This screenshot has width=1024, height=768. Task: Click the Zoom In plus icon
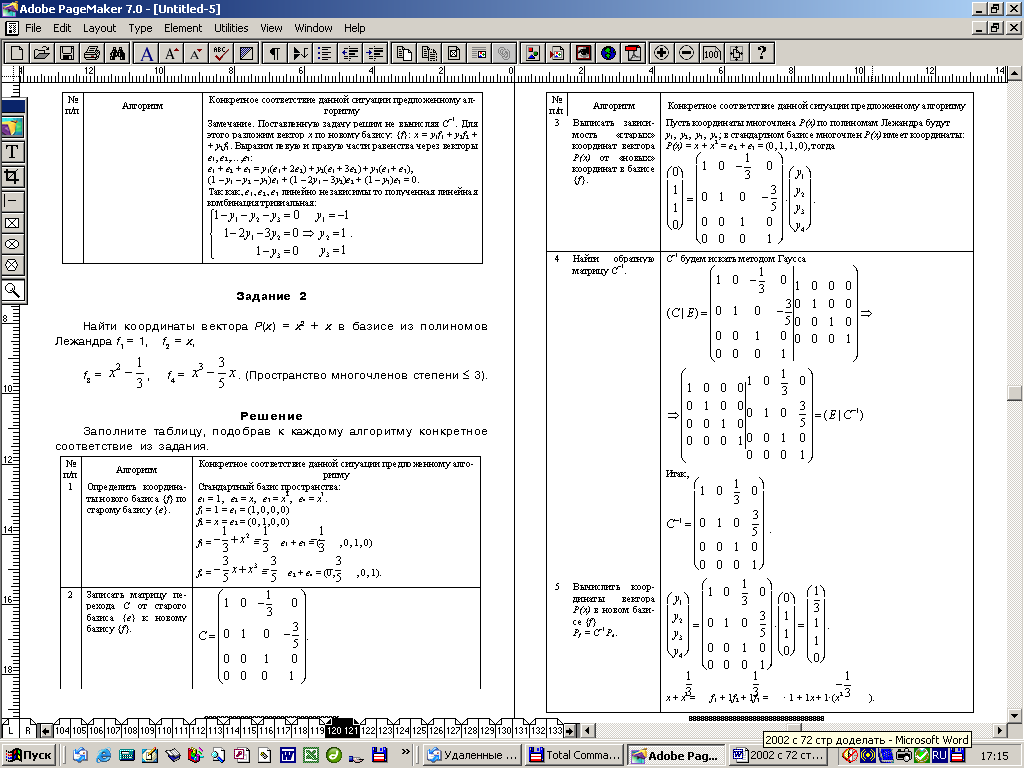coord(662,53)
